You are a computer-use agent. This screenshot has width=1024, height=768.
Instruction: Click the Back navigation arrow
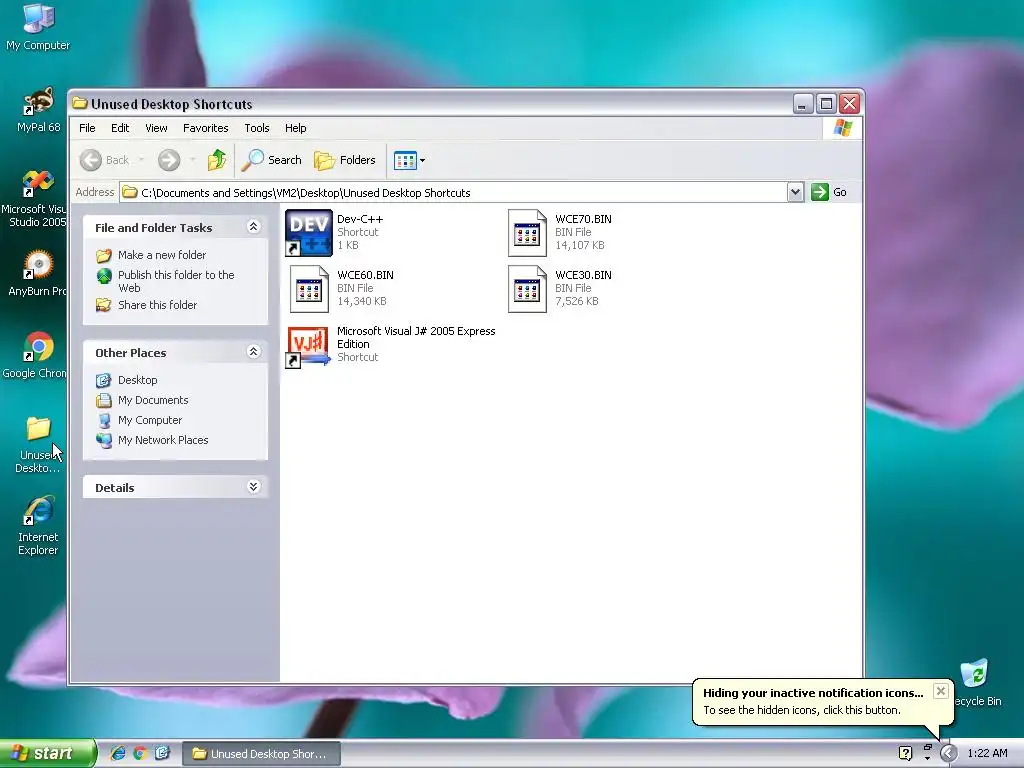[91, 160]
